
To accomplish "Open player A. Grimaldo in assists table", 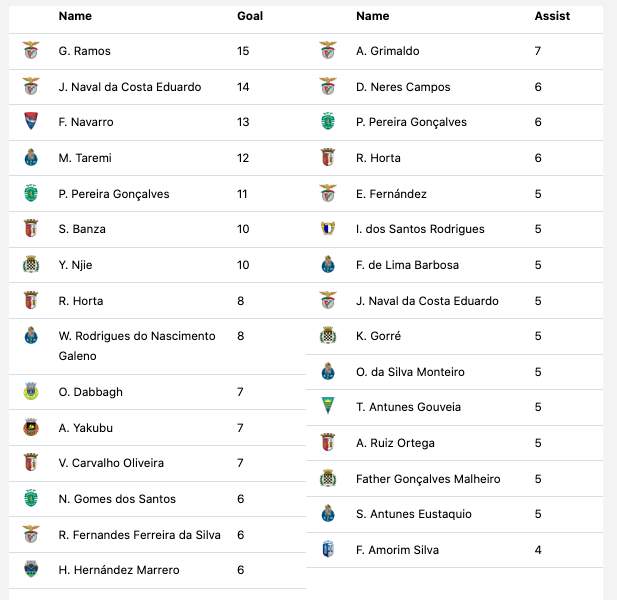I will coord(388,51).
